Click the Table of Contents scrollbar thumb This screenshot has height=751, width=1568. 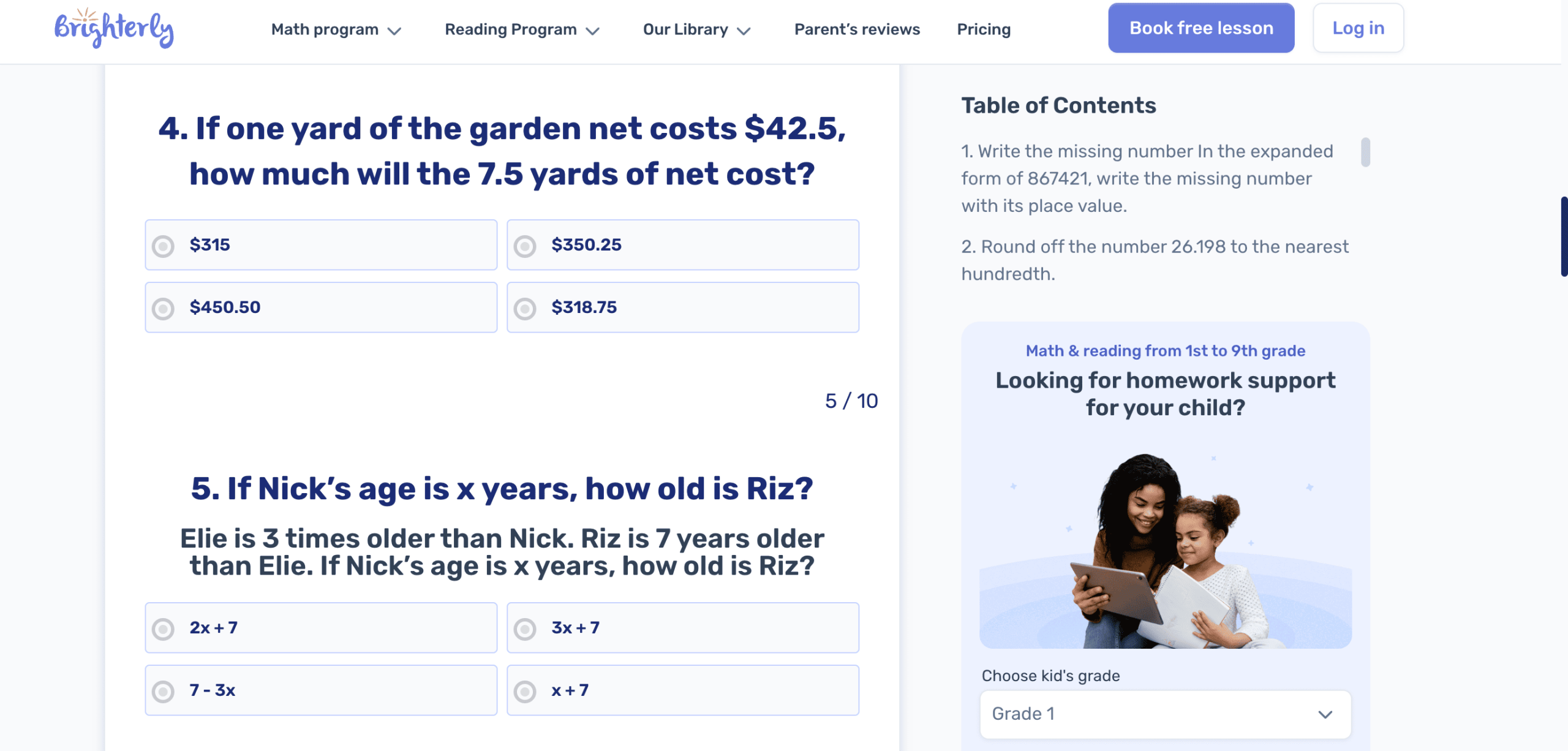pyautogui.click(x=1365, y=153)
